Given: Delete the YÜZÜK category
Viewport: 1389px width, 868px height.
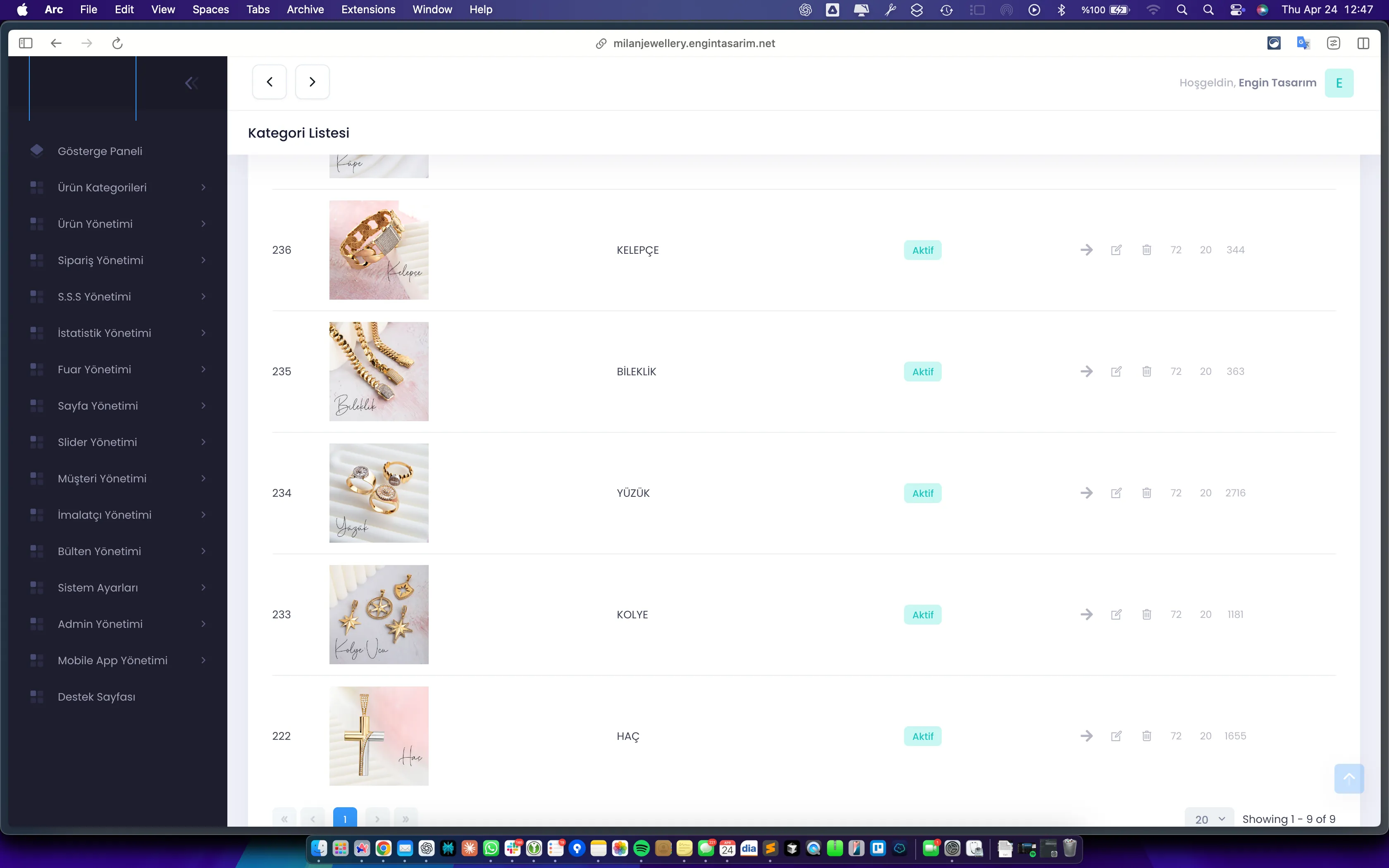Looking at the screenshot, I should [x=1146, y=493].
